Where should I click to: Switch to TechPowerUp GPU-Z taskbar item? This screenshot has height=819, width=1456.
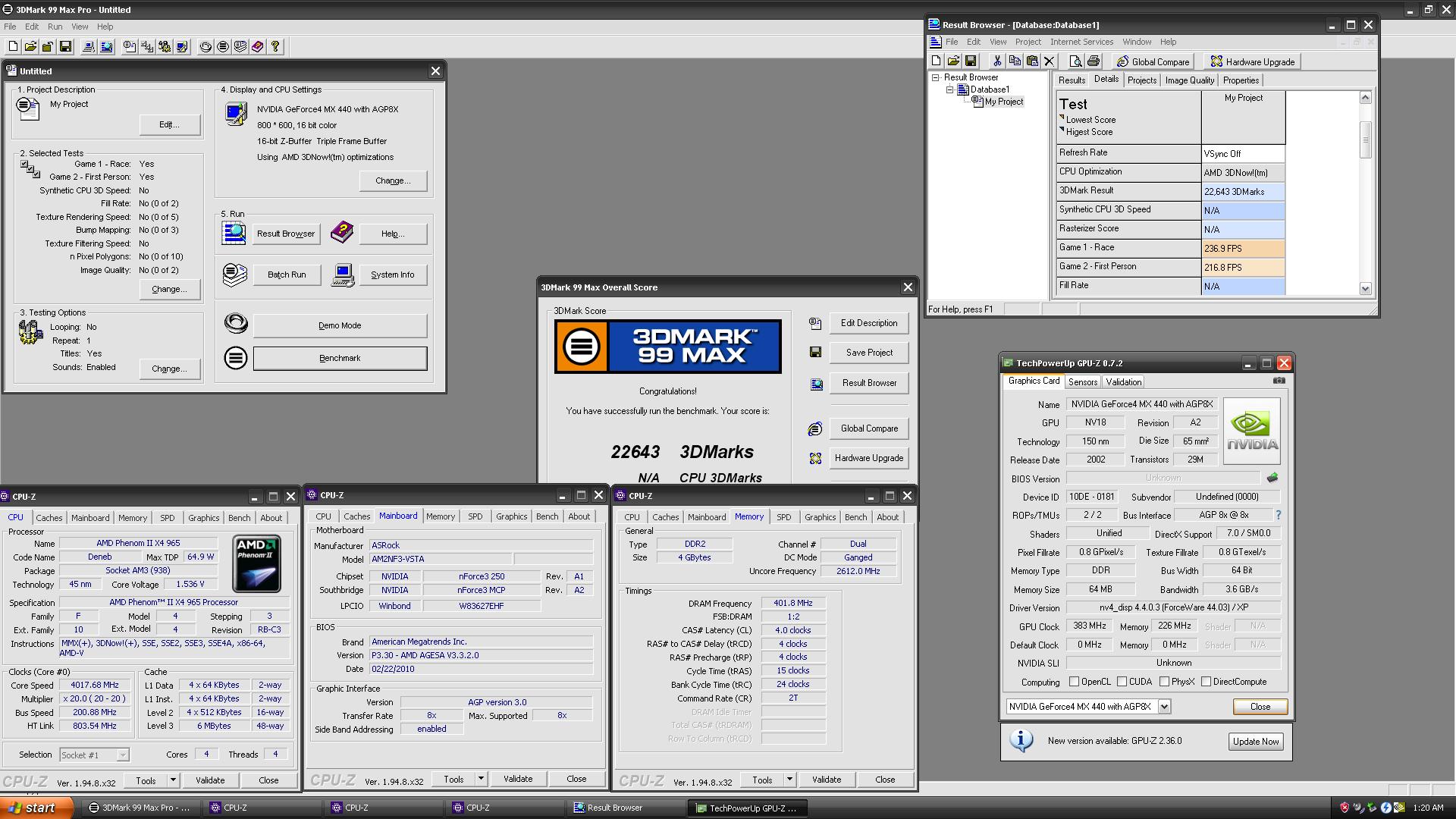click(748, 808)
